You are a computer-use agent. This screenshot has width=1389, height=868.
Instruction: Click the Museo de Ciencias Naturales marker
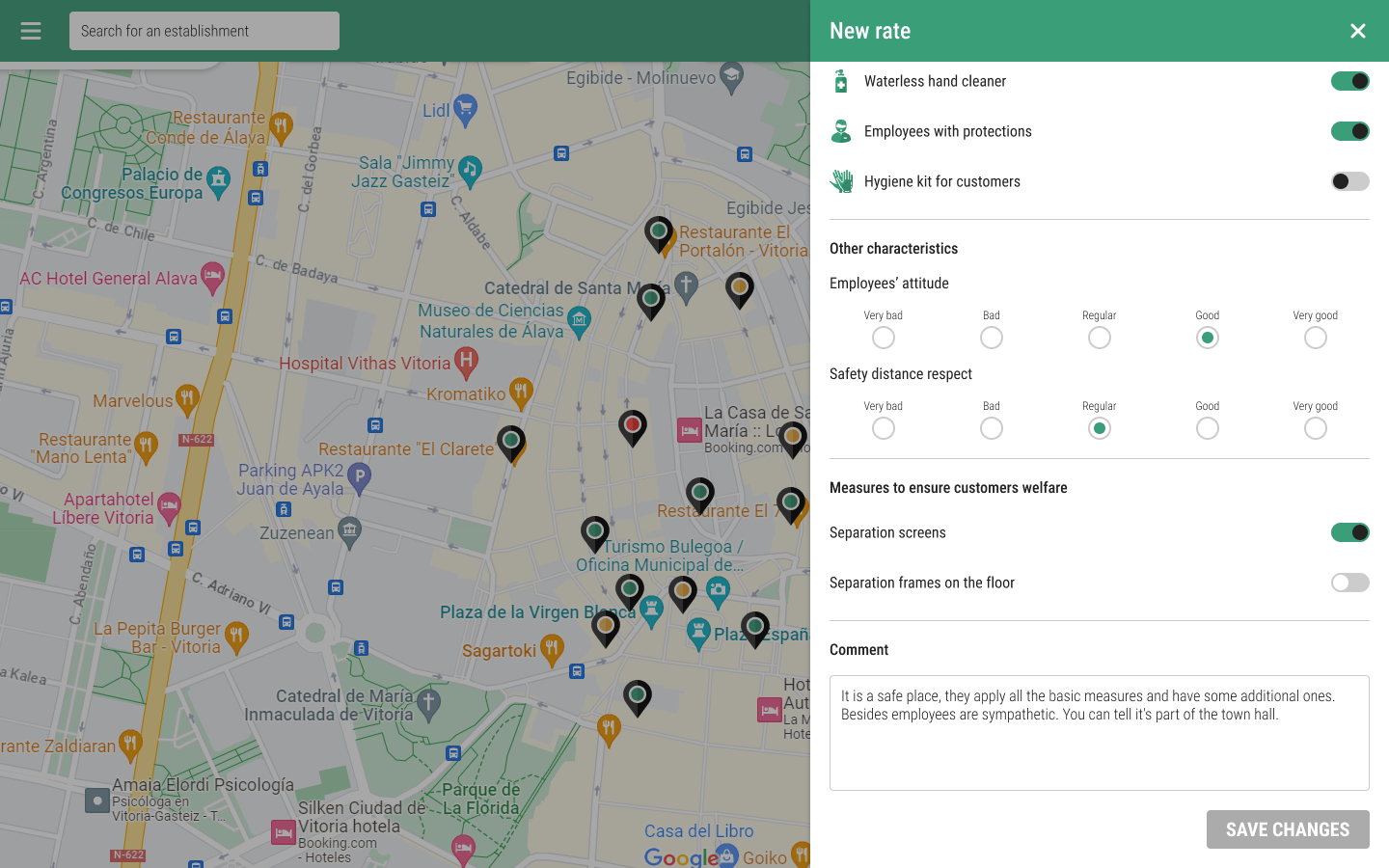[579, 322]
